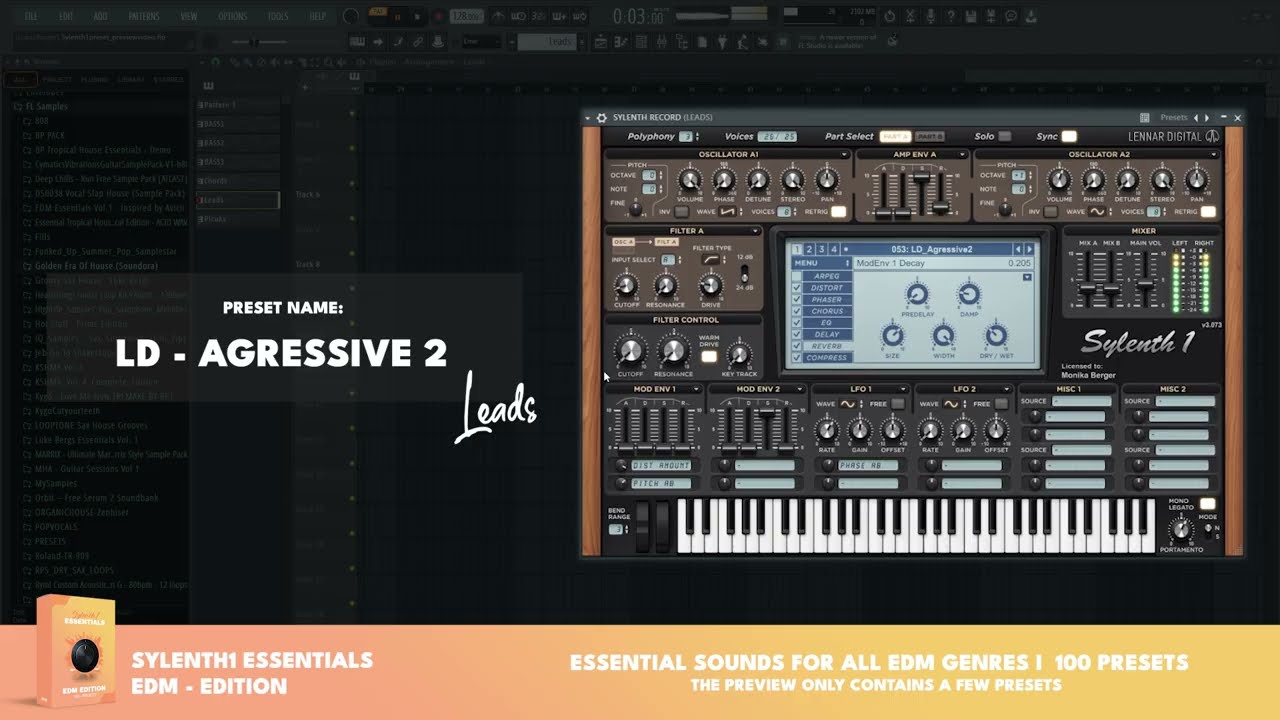Select display page 1 button
Image resolution: width=1280 pixels, height=720 pixels.
point(798,249)
